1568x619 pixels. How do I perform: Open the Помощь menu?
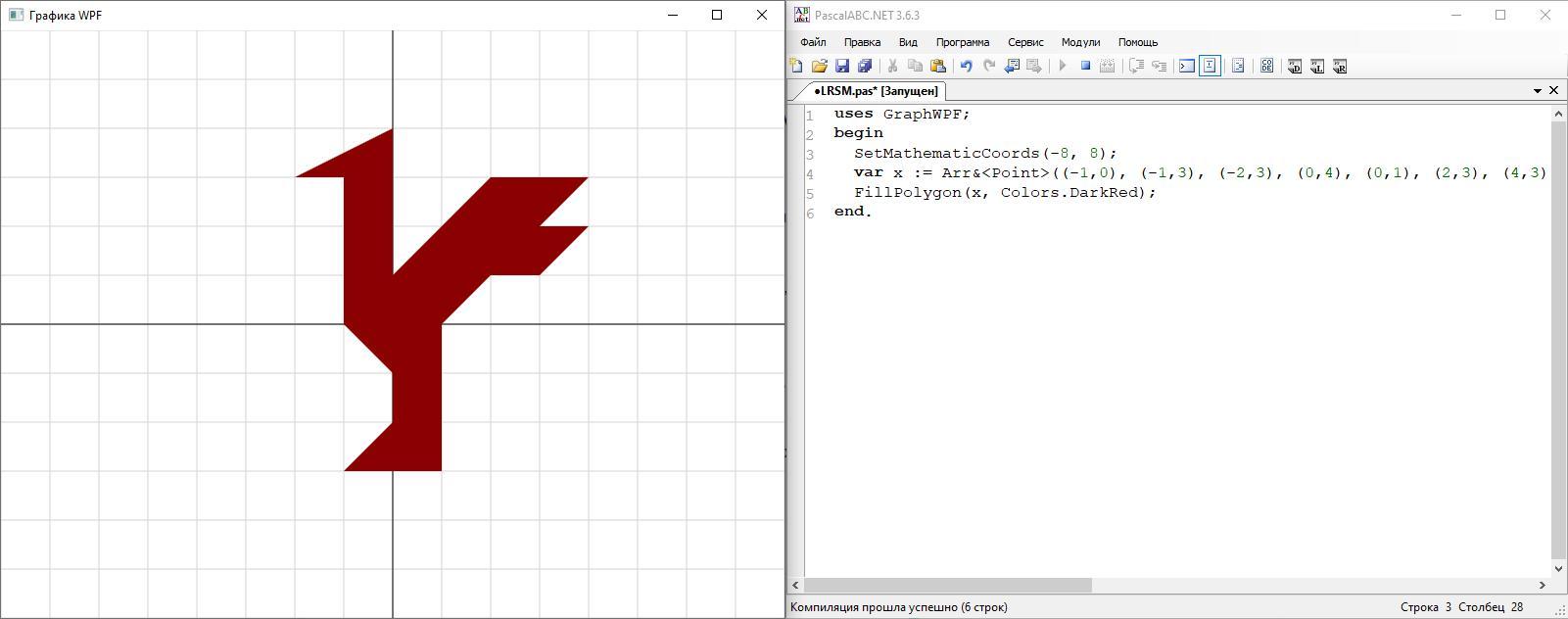tap(1138, 42)
